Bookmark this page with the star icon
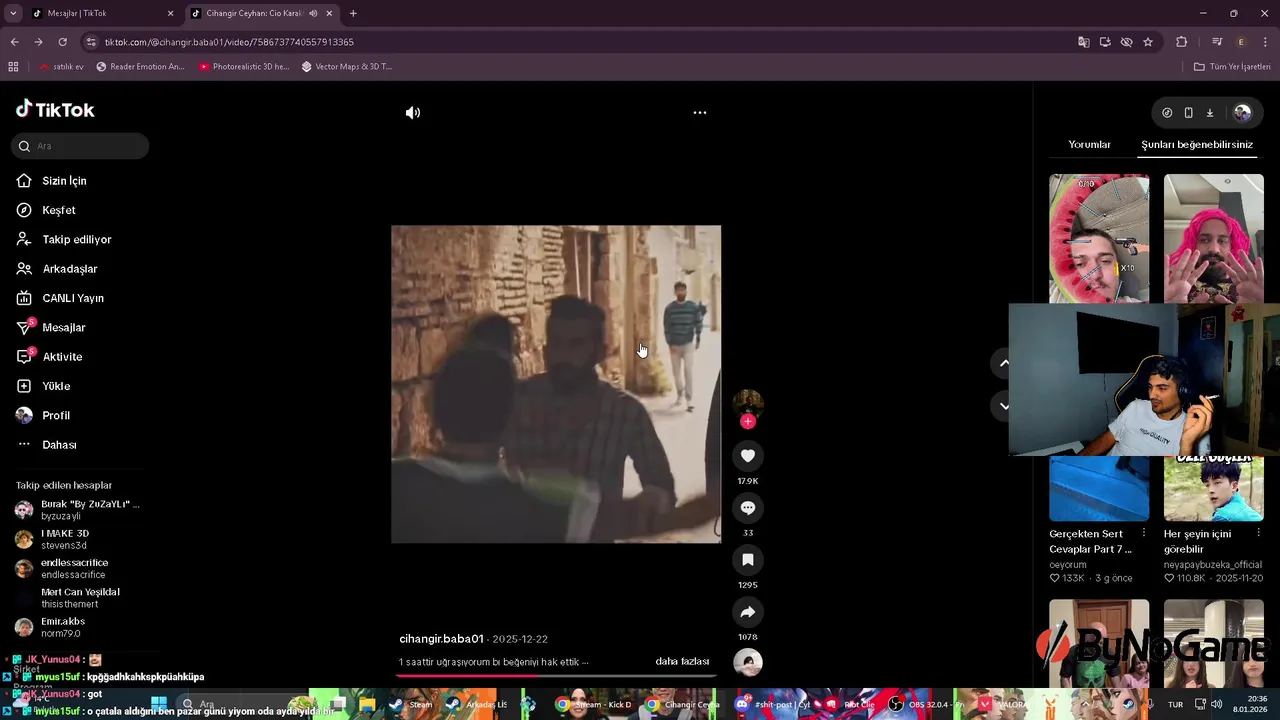Viewport: 1280px width, 720px height. [1148, 42]
